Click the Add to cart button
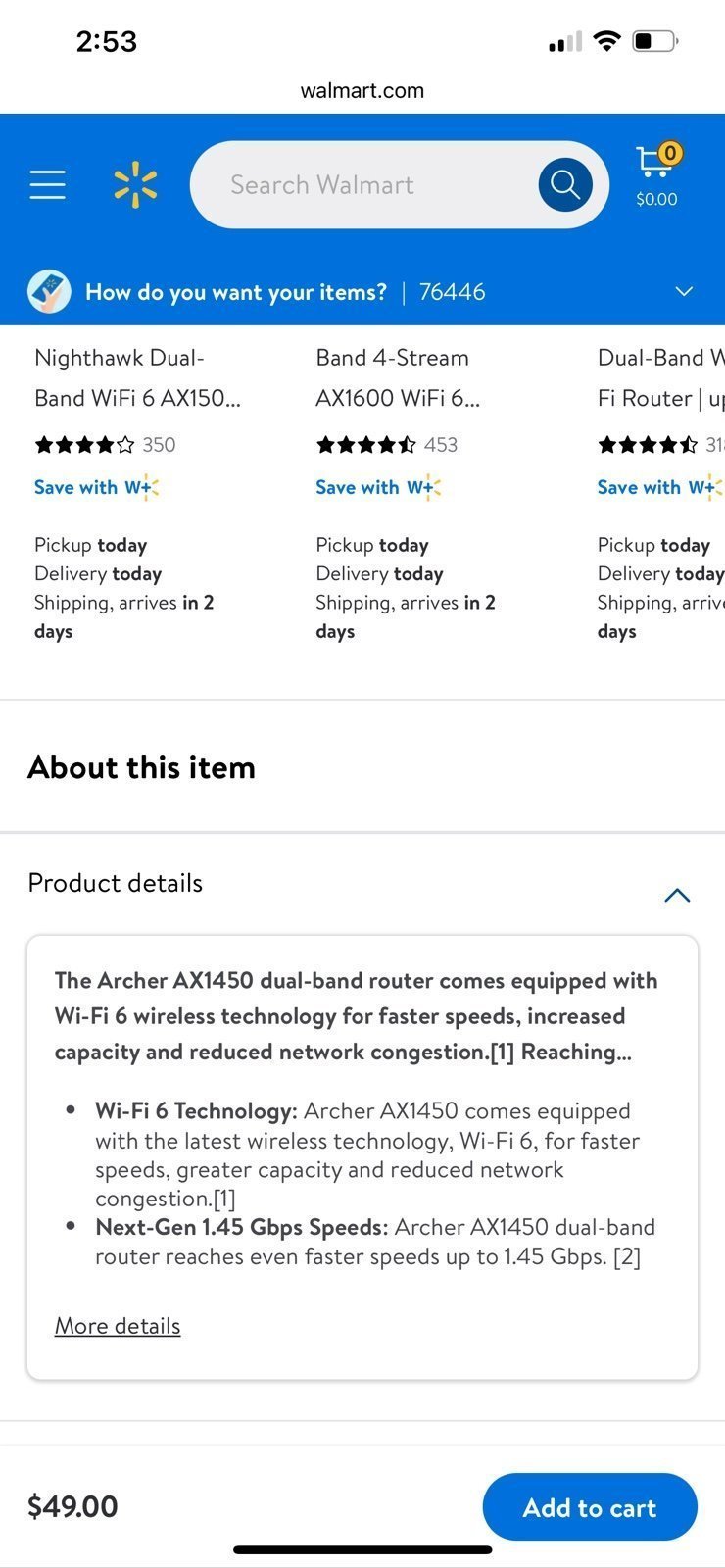This screenshot has height=1568, width=725. click(x=590, y=1507)
